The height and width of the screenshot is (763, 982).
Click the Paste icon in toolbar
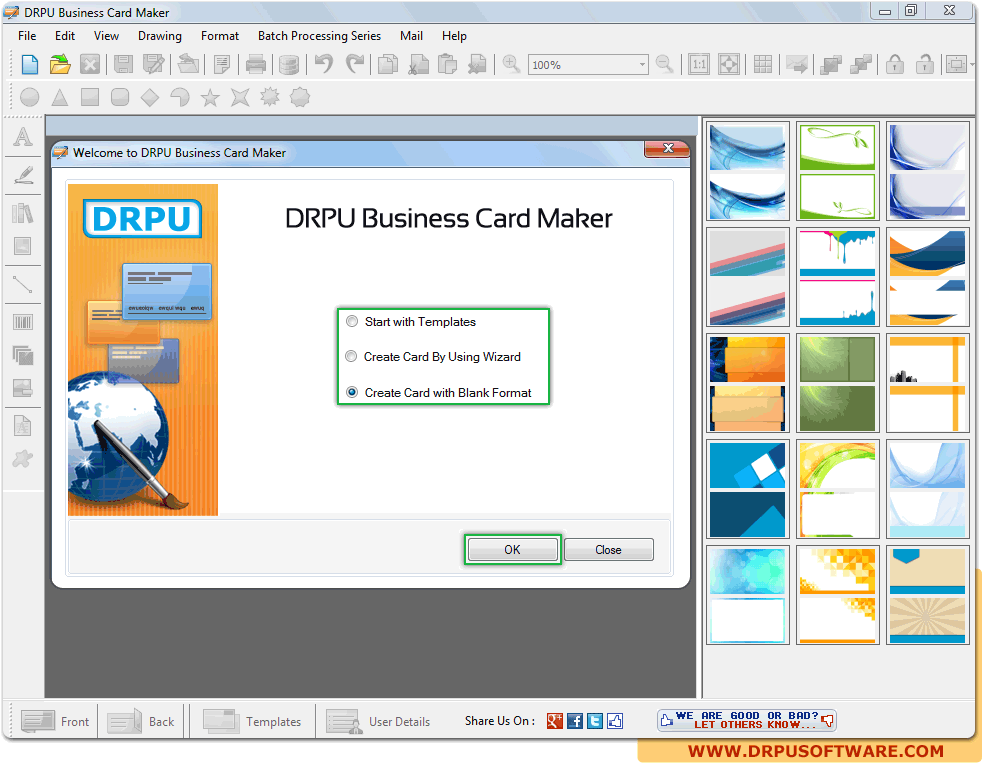[x=447, y=65]
